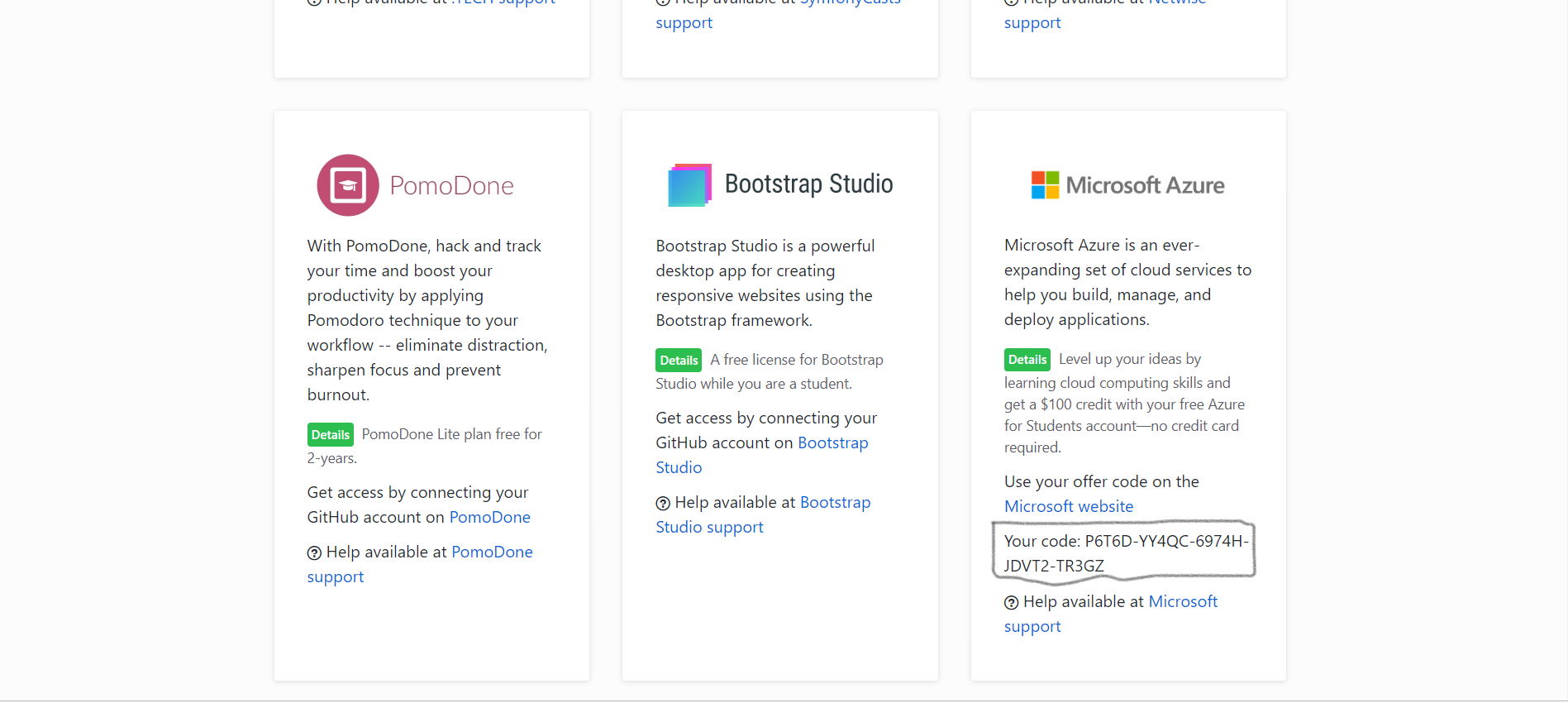
Task: Click the green Details badge for PomoDone
Action: coord(330,435)
